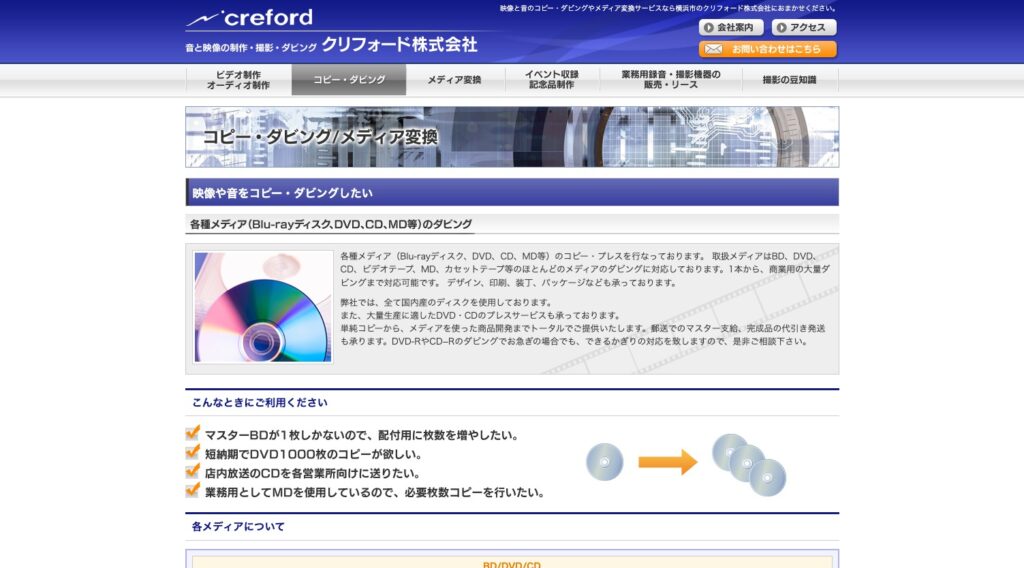Click the クリフォード株式会社 company name
This screenshot has width=1024, height=568.
399,44
